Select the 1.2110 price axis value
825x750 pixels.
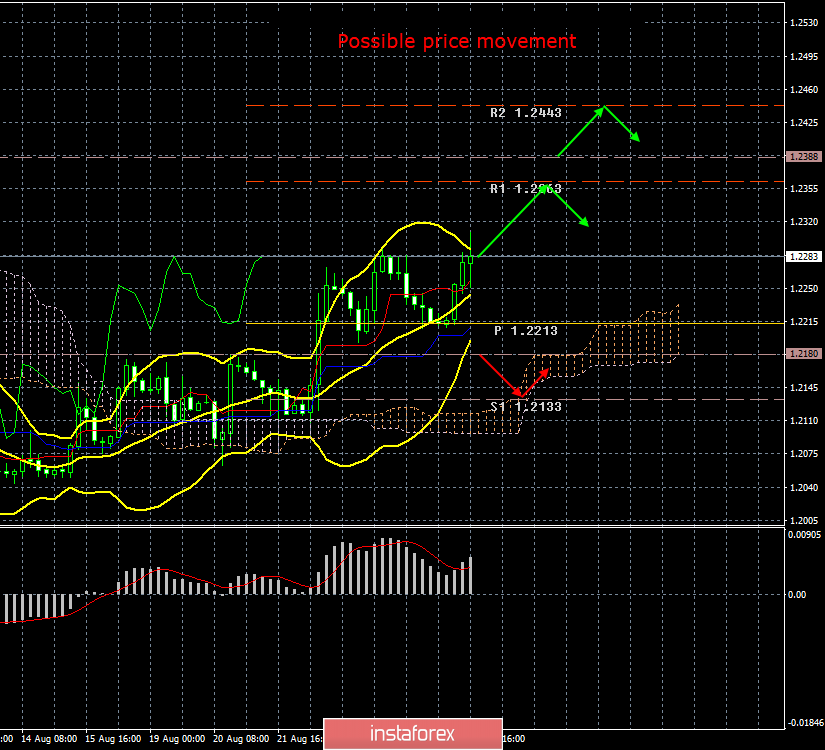click(x=804, y=421)
